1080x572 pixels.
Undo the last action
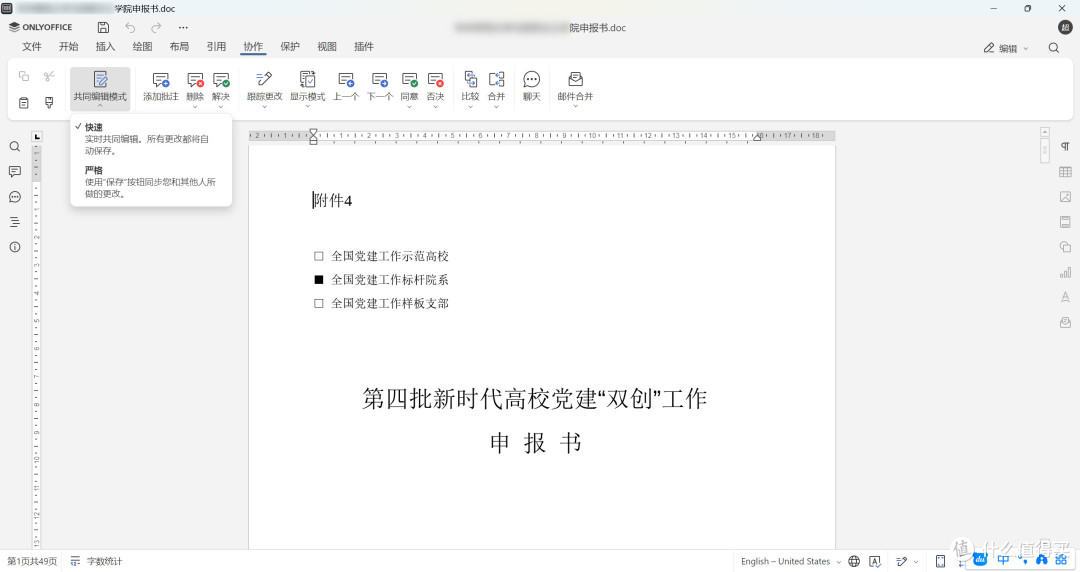pos(130,28)
